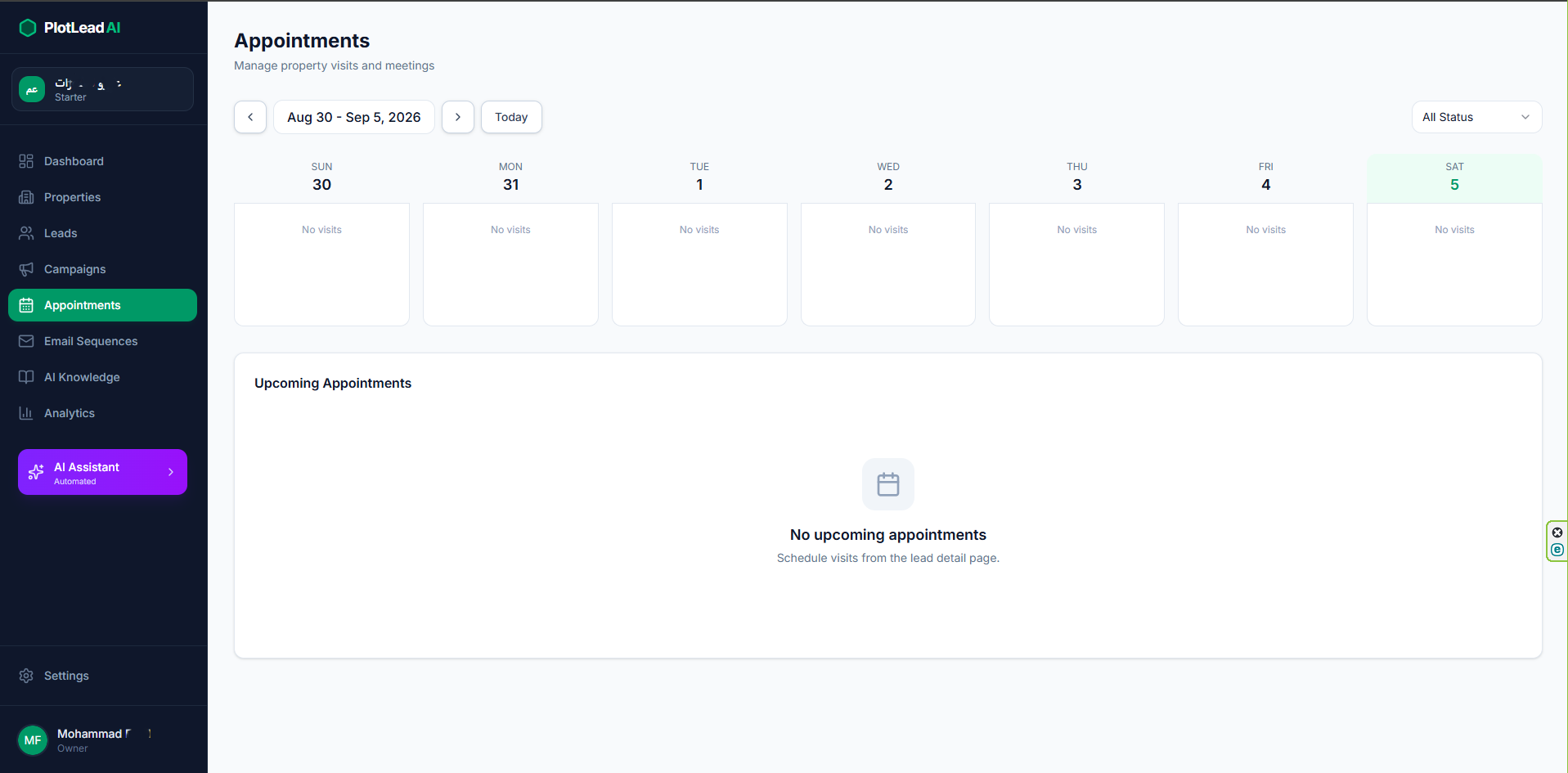This screenshot has width=1568, height=773.
Task: Go to previous week
Action: (250, 117)
